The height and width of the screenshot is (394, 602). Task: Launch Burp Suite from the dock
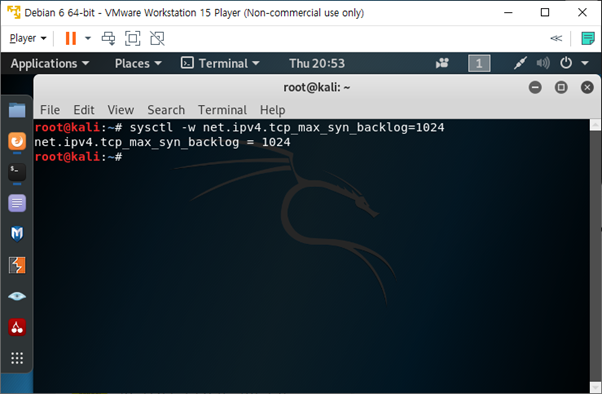coord(17,265)
